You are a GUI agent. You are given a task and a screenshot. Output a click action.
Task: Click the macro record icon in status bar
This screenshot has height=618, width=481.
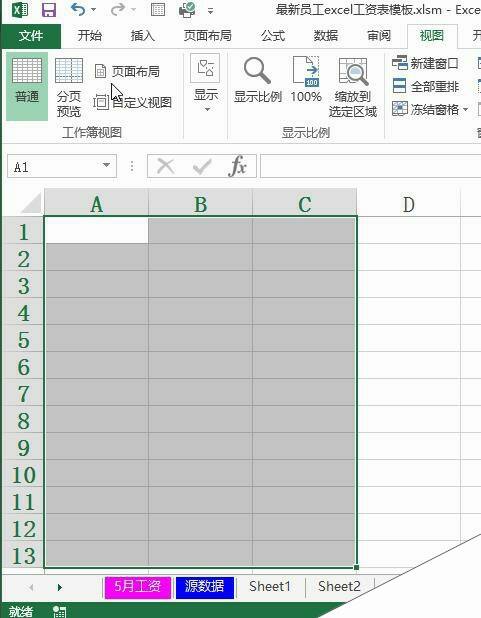(x=59, y=611)
